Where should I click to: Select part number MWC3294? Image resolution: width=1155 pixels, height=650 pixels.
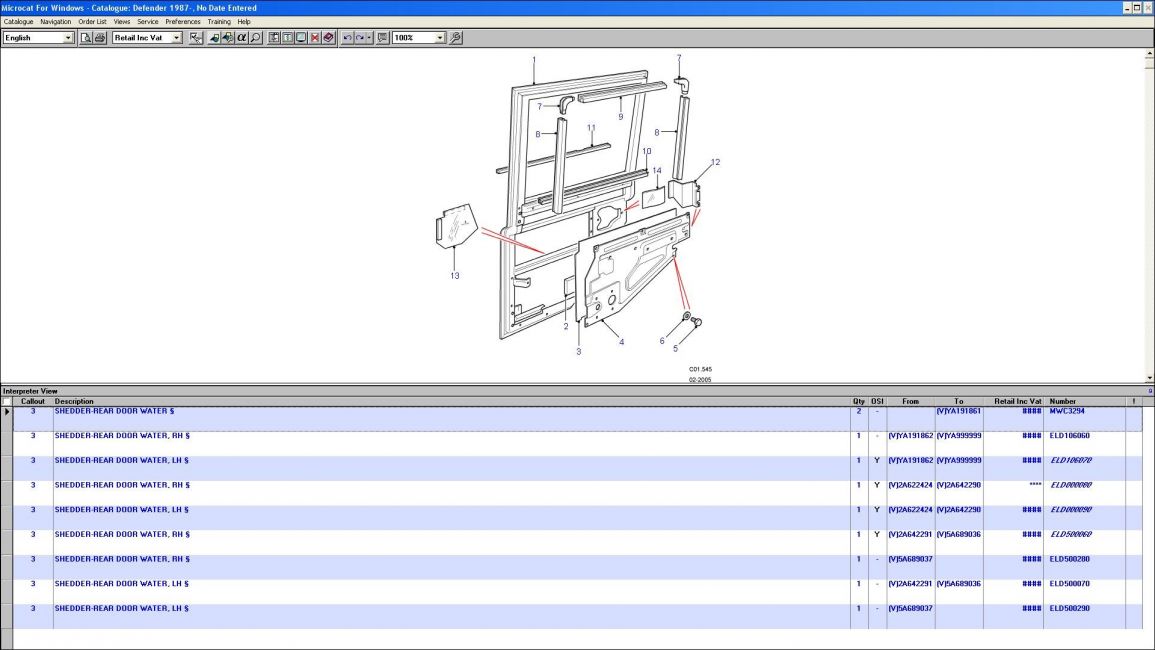coord(1067,411)
